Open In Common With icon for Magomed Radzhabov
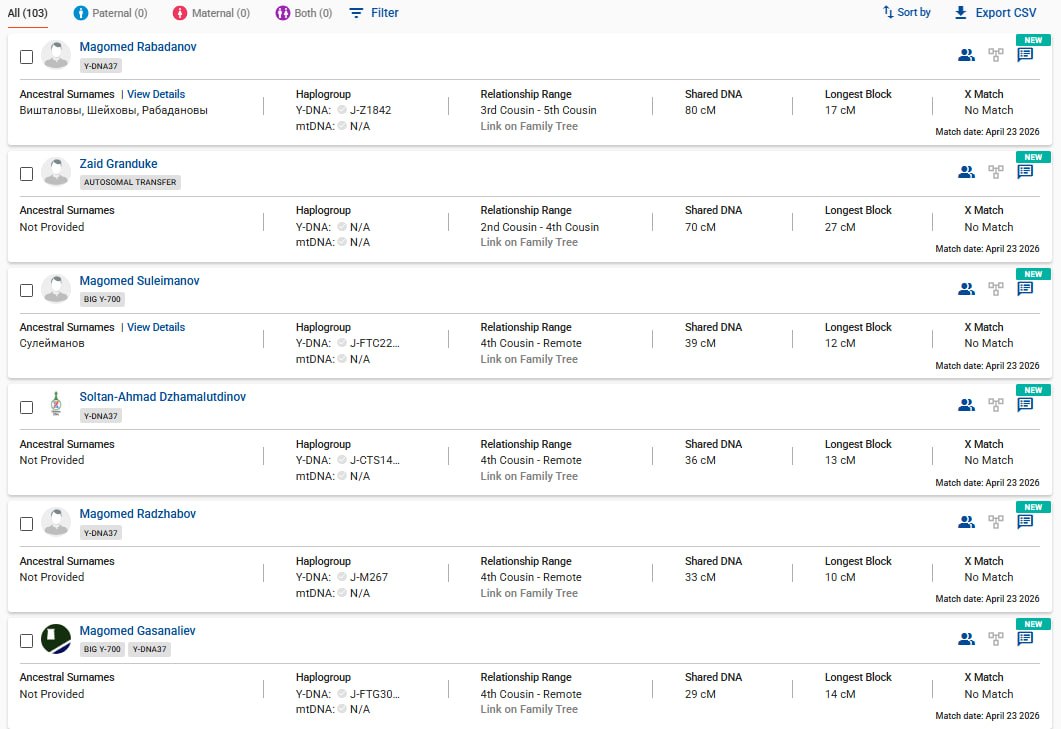1061x729 pixels. 966,522
